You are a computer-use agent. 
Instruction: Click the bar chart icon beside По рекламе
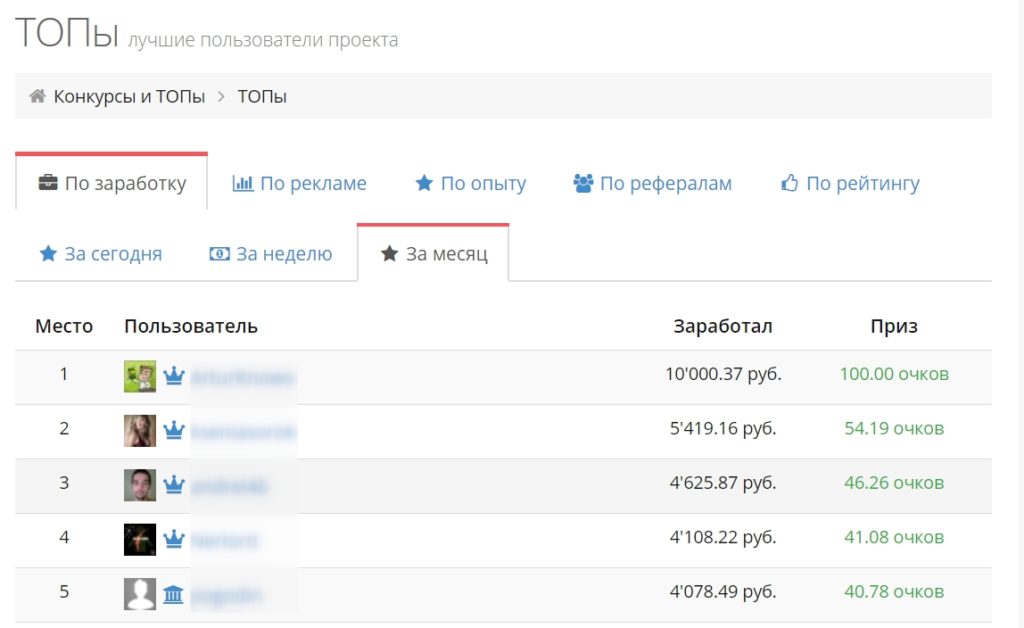[242, 184]
